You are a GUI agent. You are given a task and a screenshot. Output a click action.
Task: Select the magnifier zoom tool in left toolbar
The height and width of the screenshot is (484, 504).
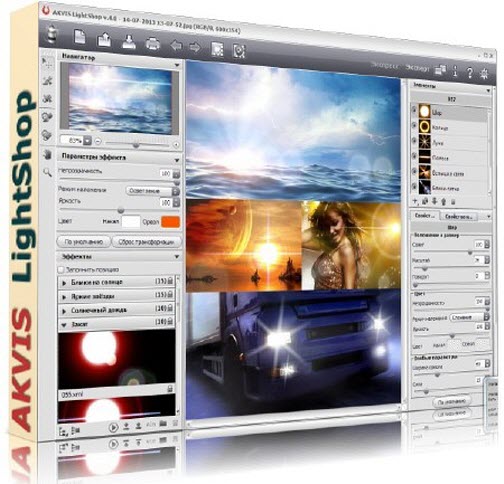click(47, 172)
